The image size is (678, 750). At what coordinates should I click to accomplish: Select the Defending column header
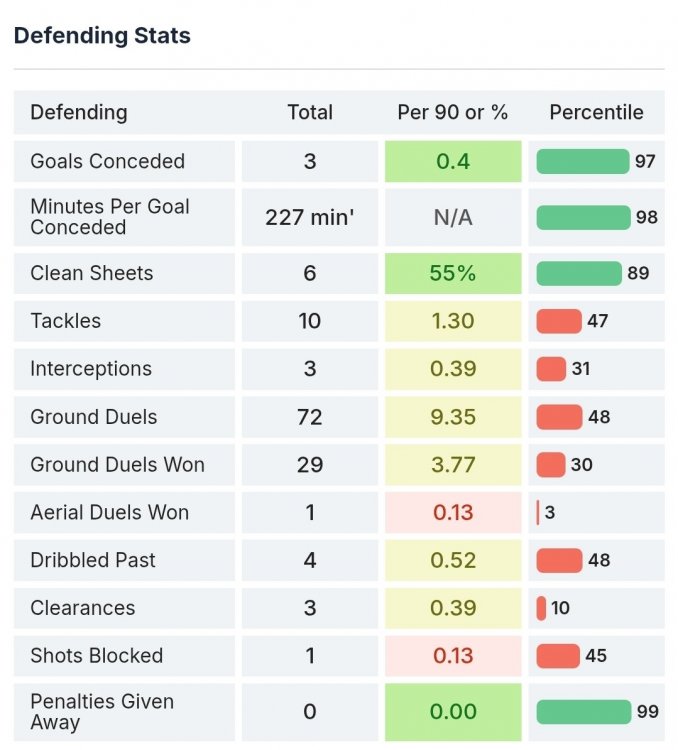click(79, 112)
